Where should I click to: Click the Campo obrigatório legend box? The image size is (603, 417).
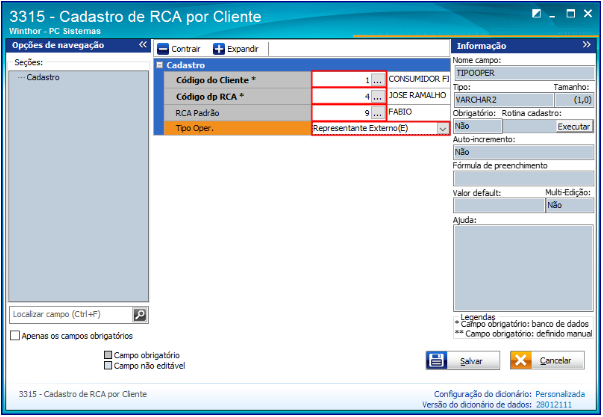pos(108,355)
